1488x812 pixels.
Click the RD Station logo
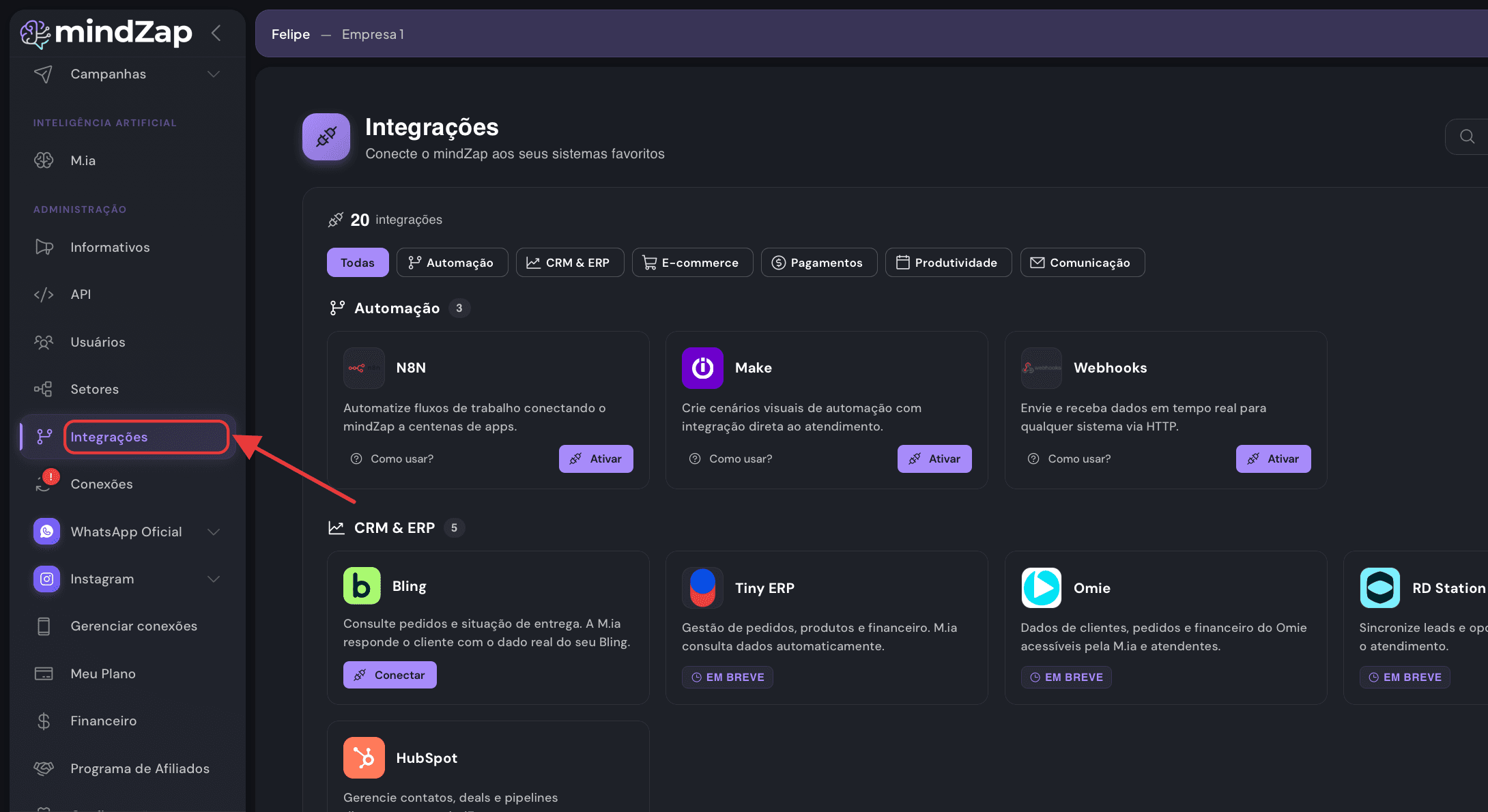[x=1380, y=588]
